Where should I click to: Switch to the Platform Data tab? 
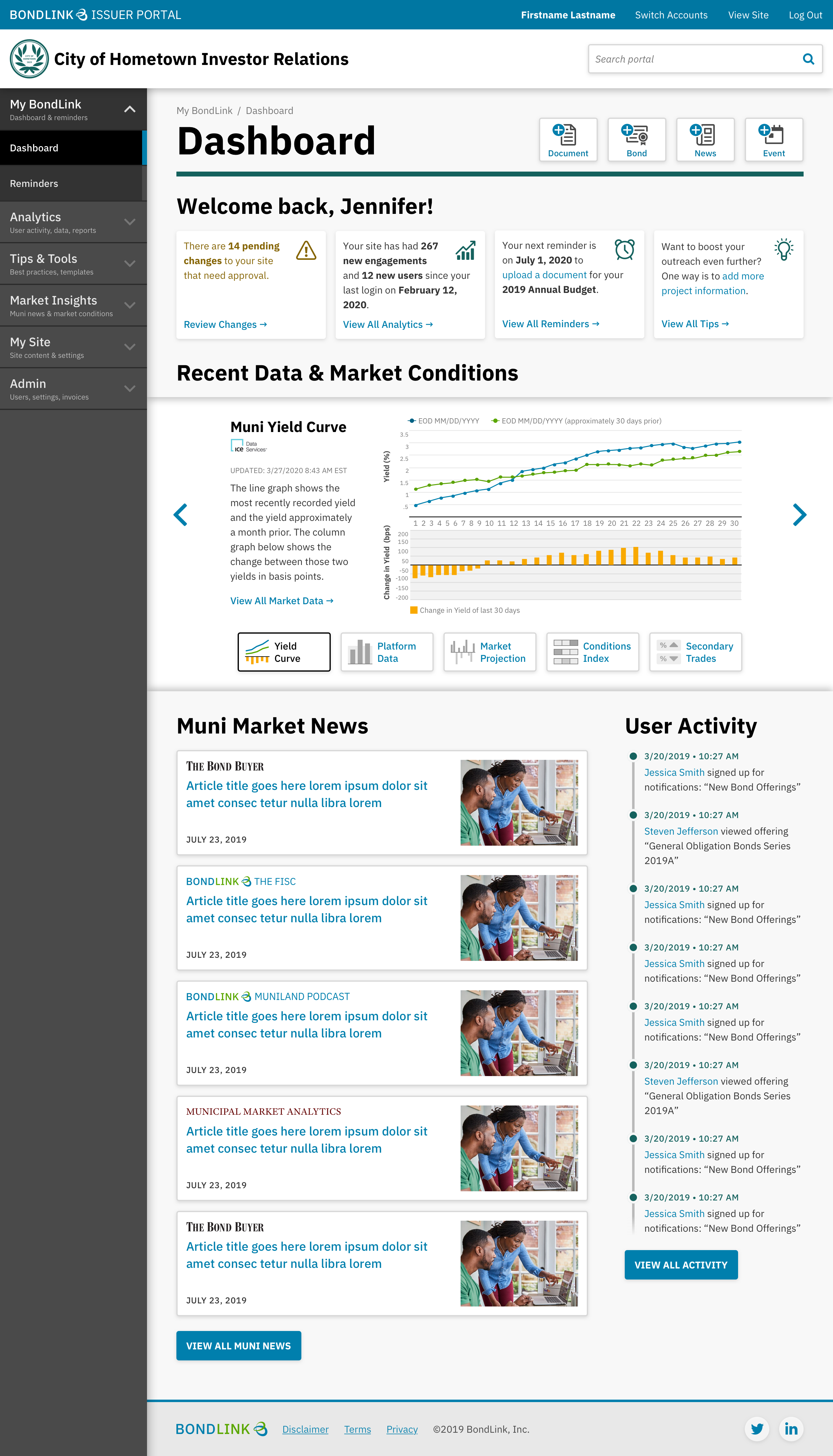click(x=387, y=652)
